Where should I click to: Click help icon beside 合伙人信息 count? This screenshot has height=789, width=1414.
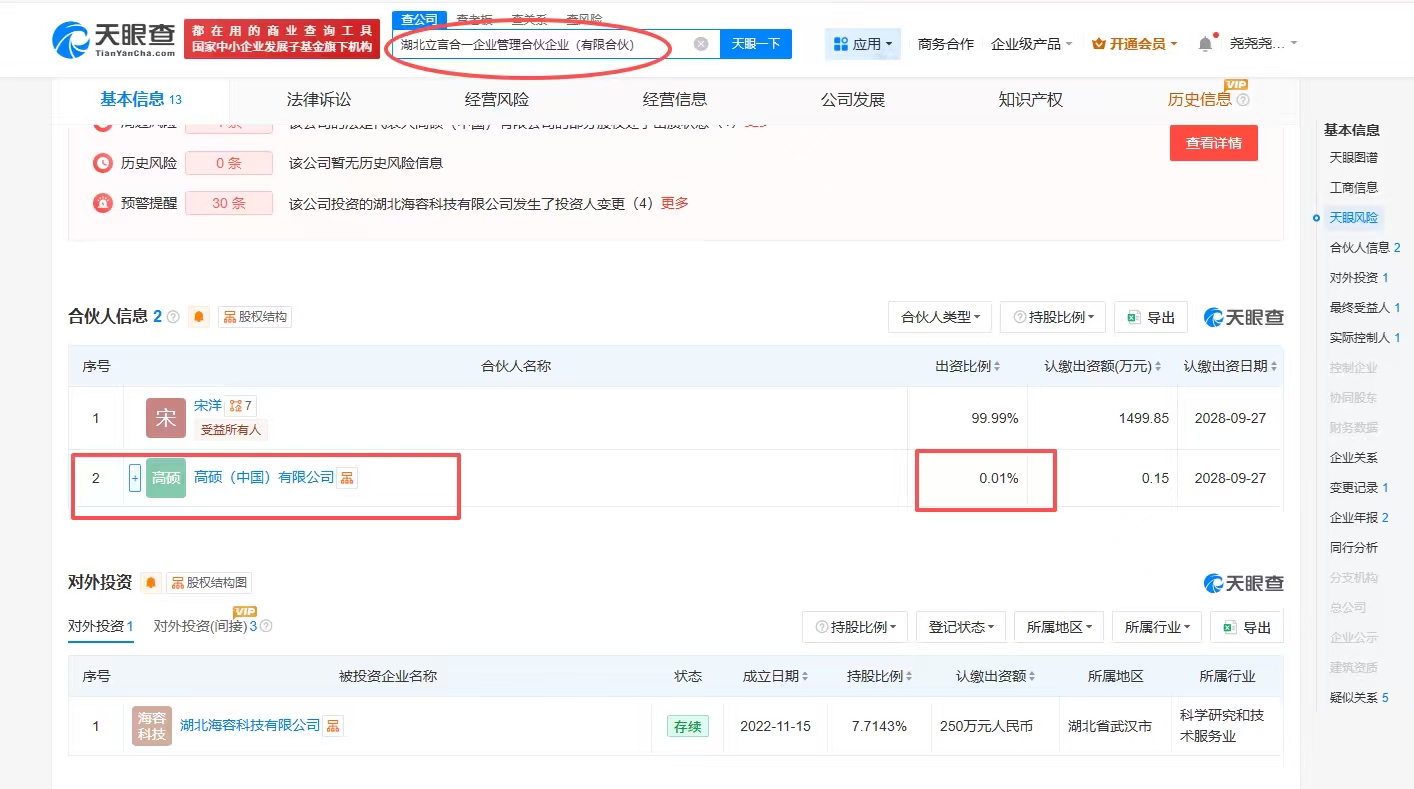coord(173,317)
